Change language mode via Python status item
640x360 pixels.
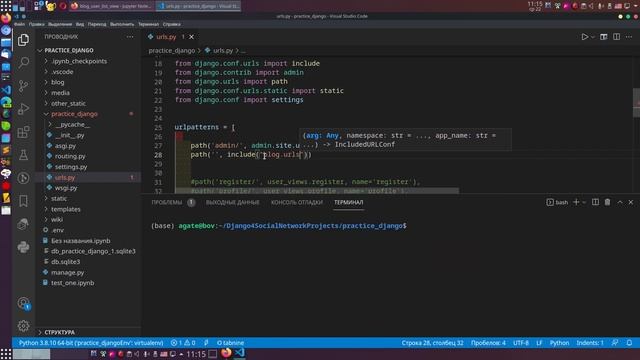(x=559, y=343)
